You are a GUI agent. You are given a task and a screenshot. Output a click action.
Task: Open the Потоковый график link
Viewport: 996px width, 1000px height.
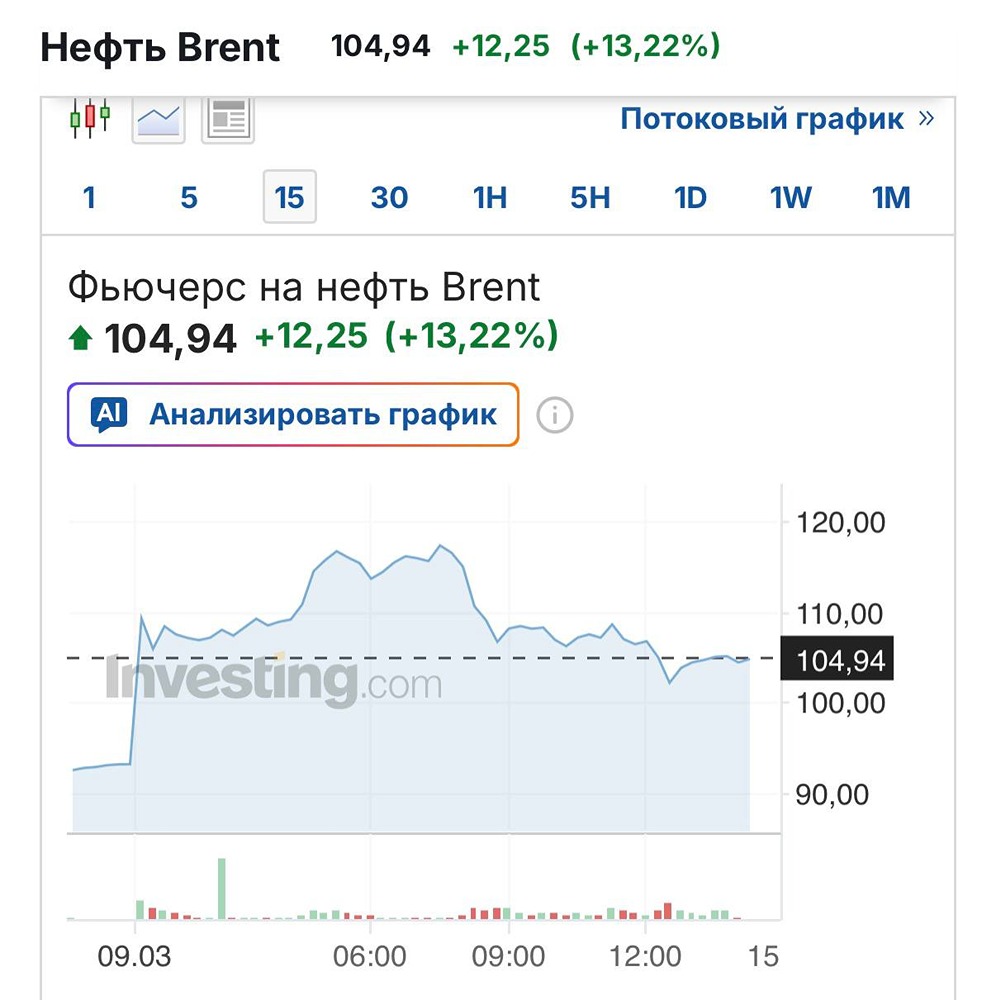click(x=762, y=119)
